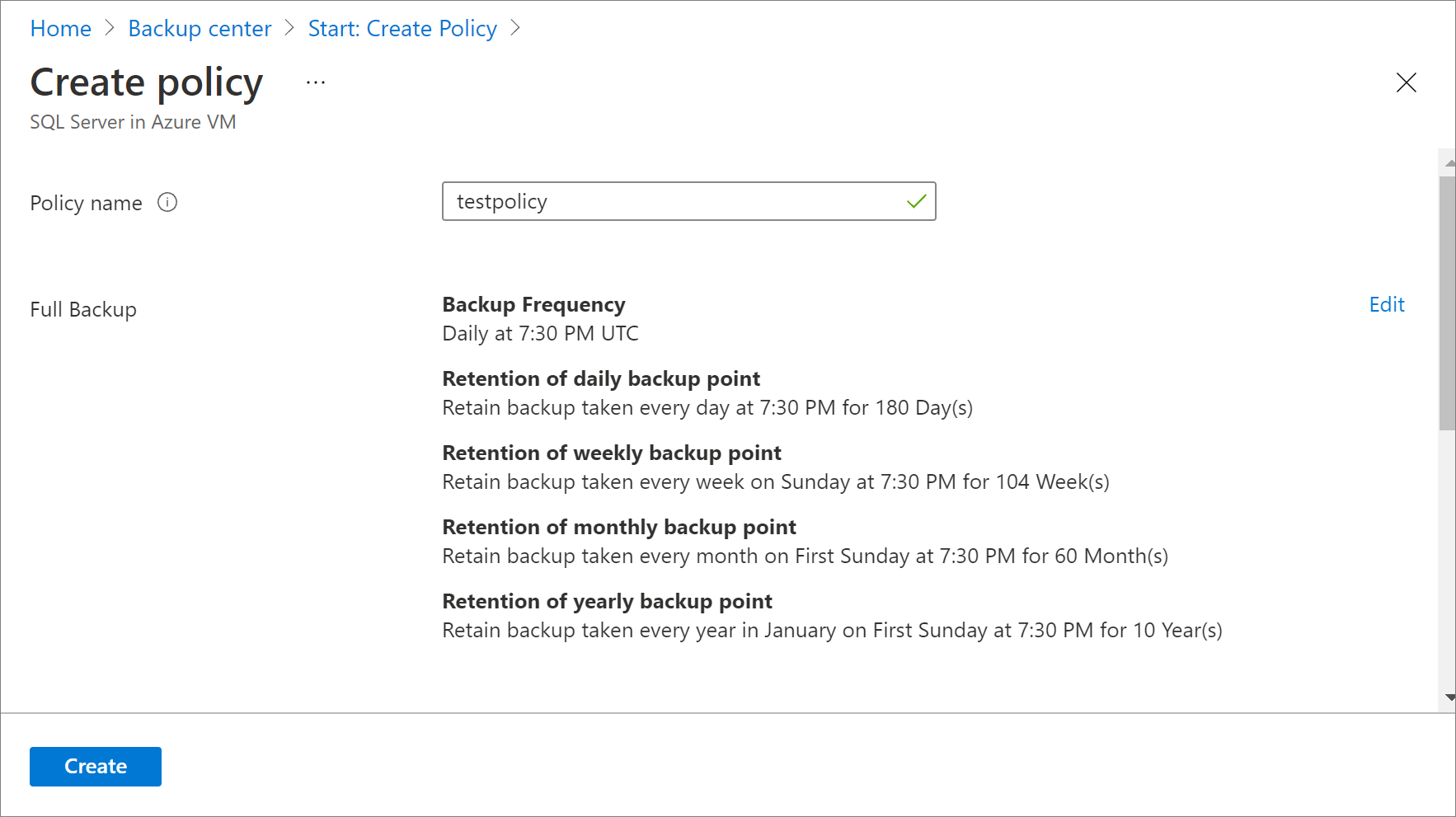This screenshot has width=1456, height=817.
Task: Click the scrollbar down arrow
Action: 1448,695
